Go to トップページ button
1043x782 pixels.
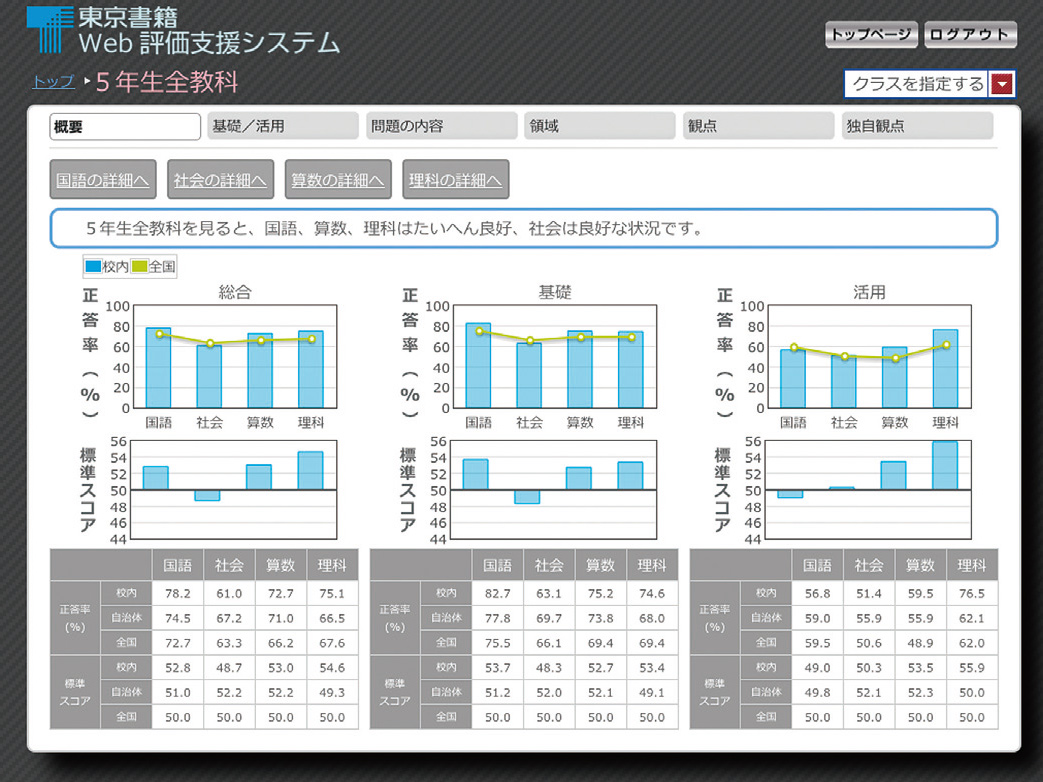(x=871, y=35)
